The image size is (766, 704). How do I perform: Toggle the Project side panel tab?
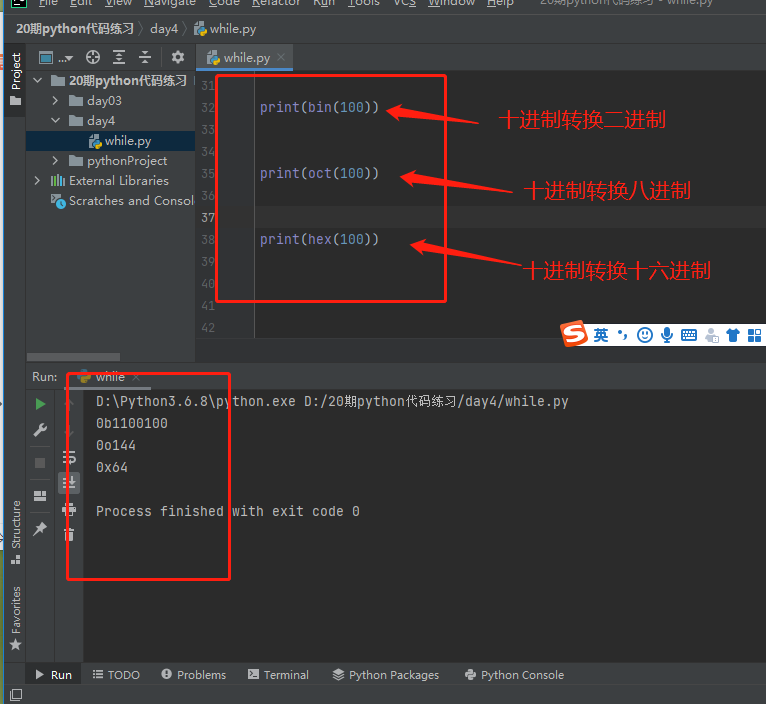[x=16, y=79]
